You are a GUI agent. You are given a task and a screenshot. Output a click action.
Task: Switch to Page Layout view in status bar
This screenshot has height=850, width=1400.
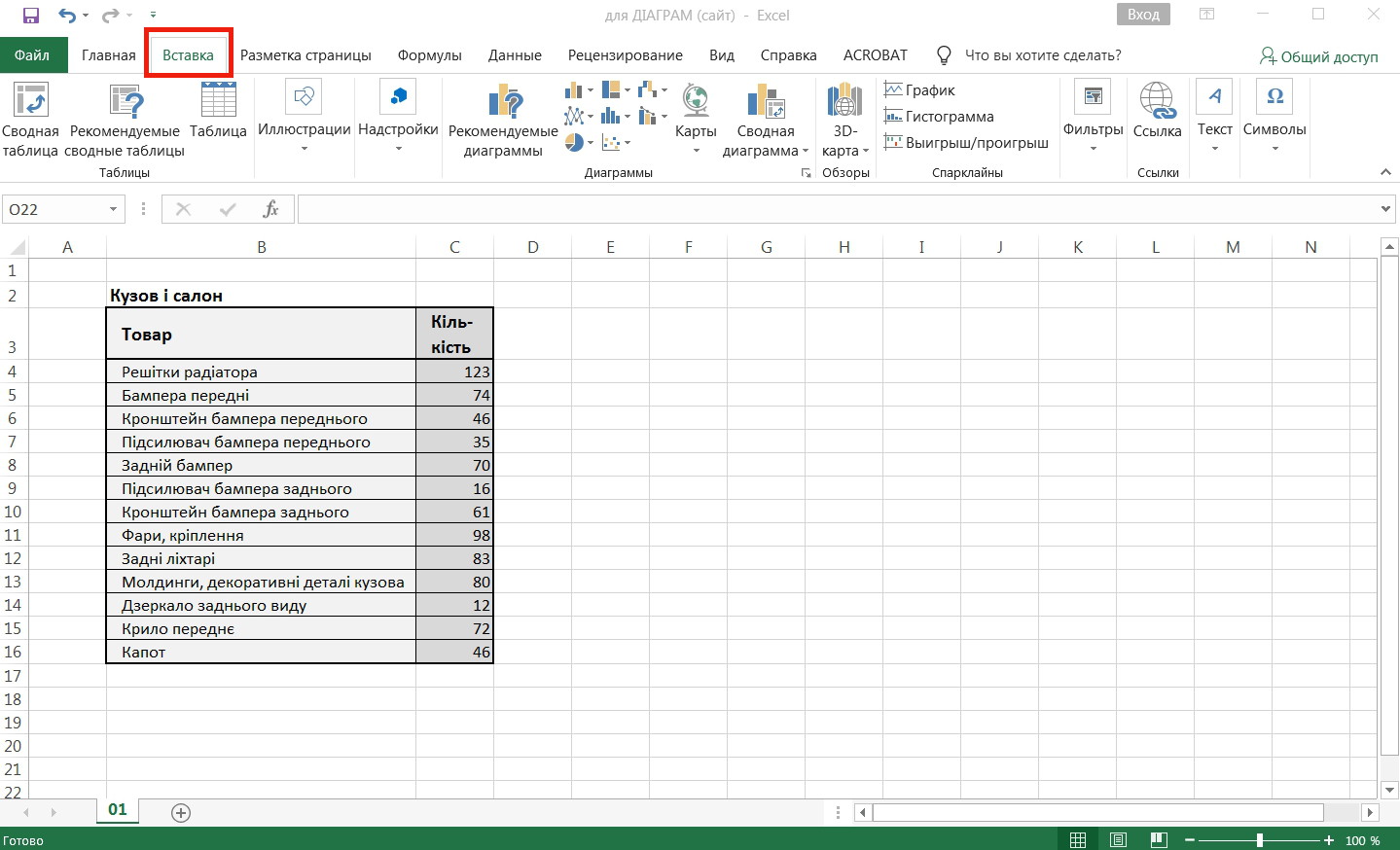[1118, 840]
